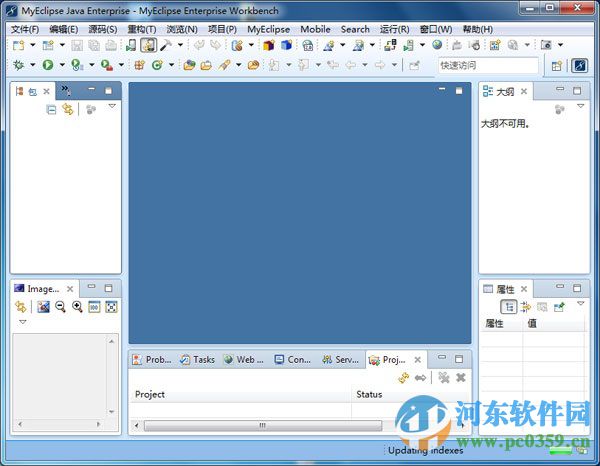
Task: Switch to the Console tab
Action: (293, 360)
